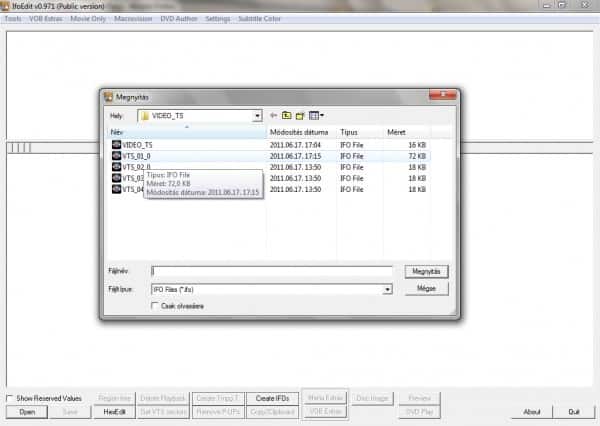Click into the Fájlnév text field

[x=270, y=271]
